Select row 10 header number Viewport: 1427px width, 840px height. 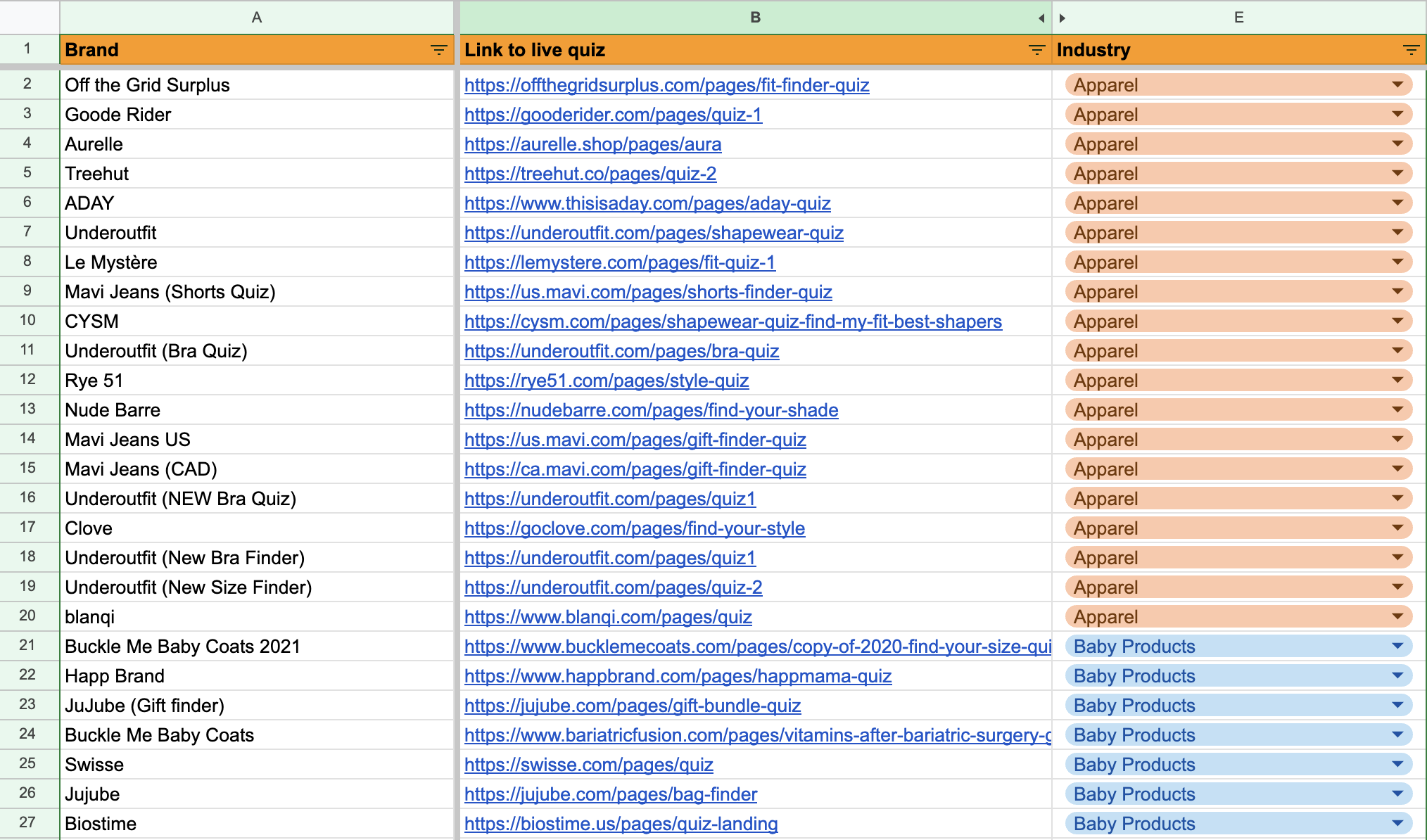28,321
